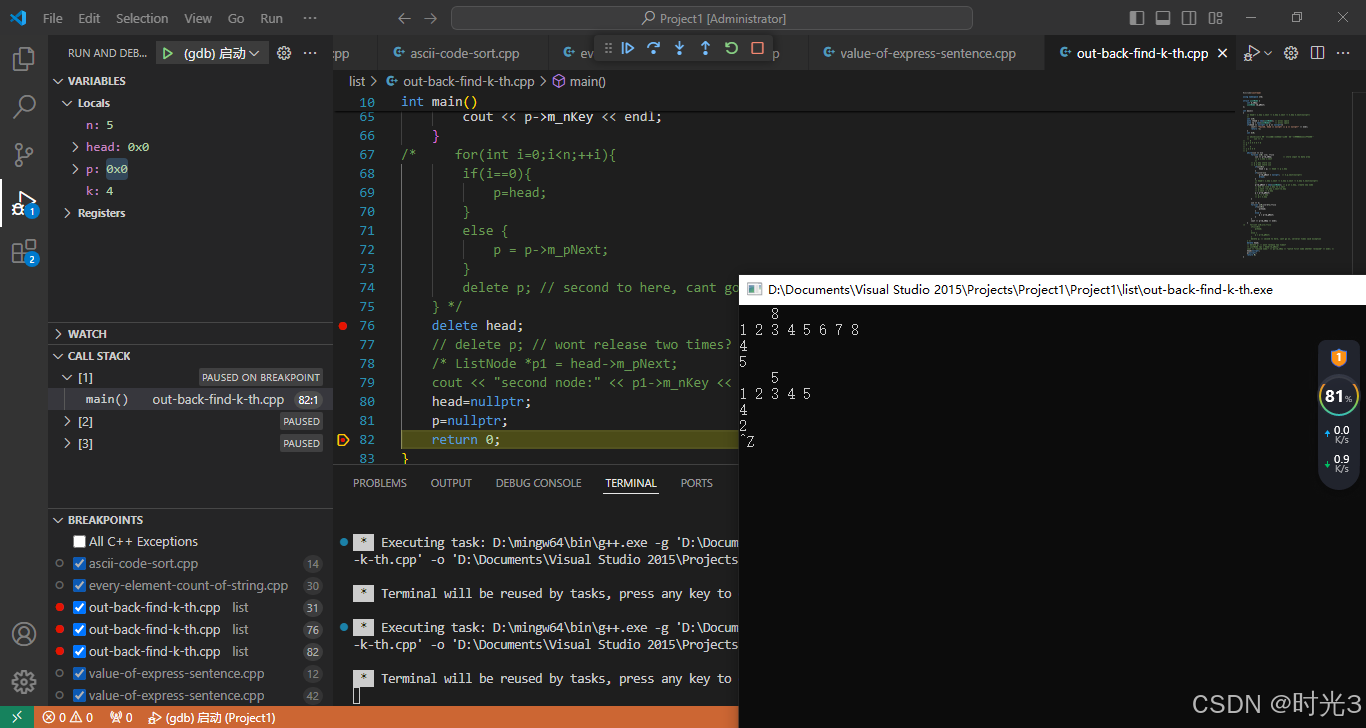Expand the head variable

tap(75, 147)
